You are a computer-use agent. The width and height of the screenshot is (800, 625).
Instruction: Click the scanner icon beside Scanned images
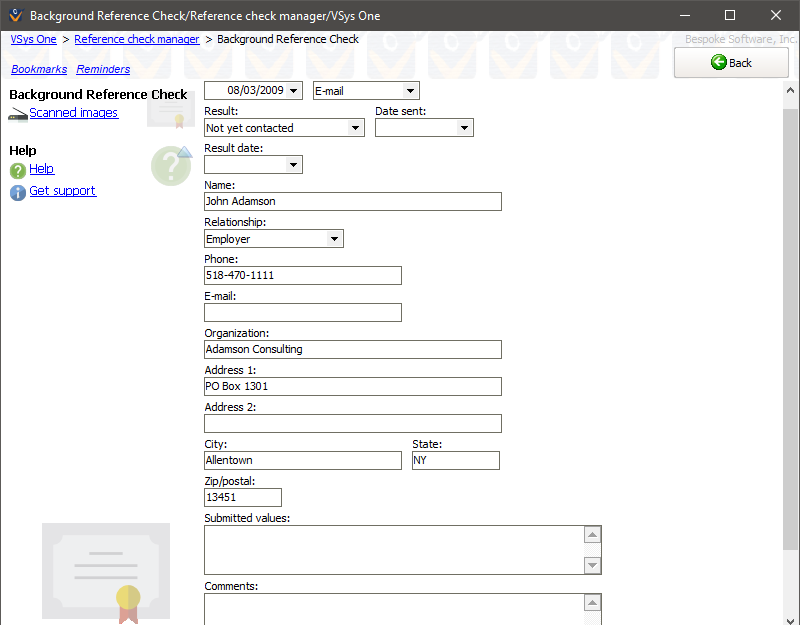[18, 113]
